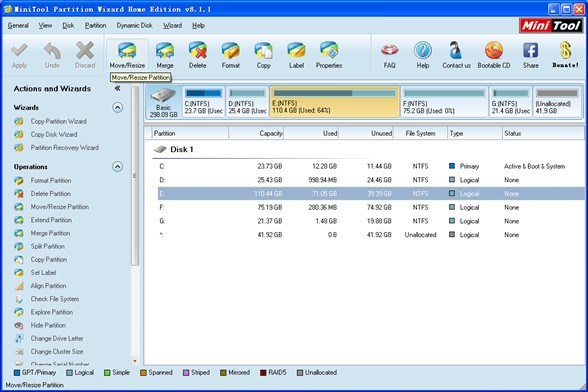588x392 pixels.
Task: Launch Copy Partition Wizard
Action: 58,121
